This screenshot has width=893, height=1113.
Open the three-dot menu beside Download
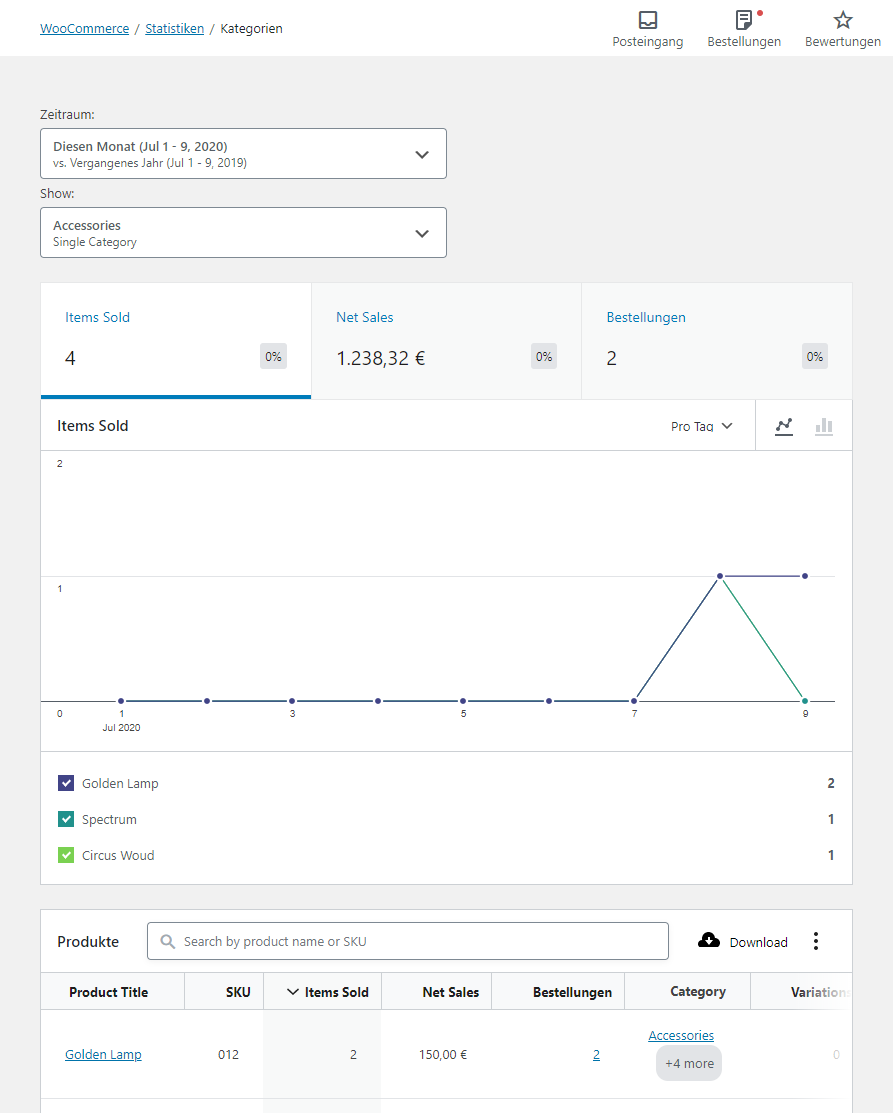(x=816, y=941)
